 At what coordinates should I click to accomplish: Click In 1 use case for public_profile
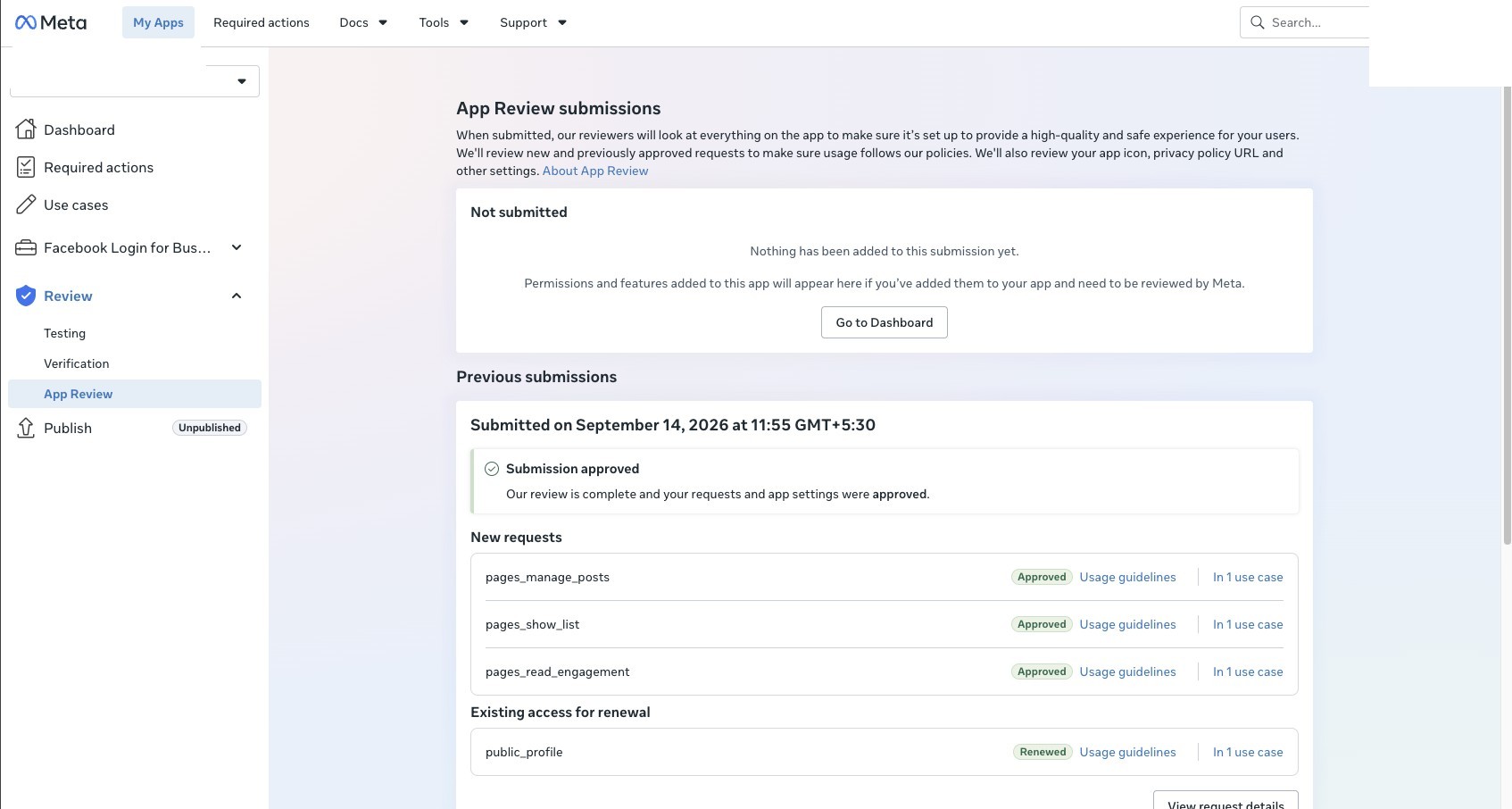[x=1248, y=752]
